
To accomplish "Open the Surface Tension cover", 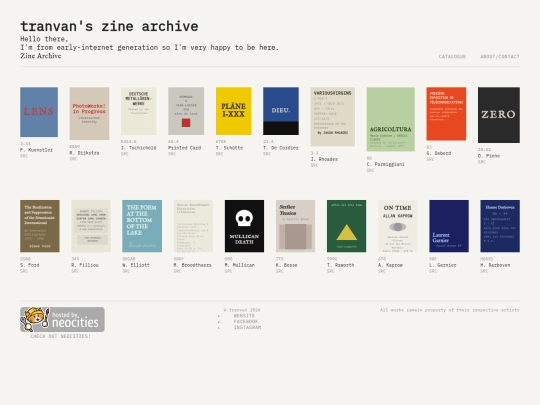I will (295, 226).
